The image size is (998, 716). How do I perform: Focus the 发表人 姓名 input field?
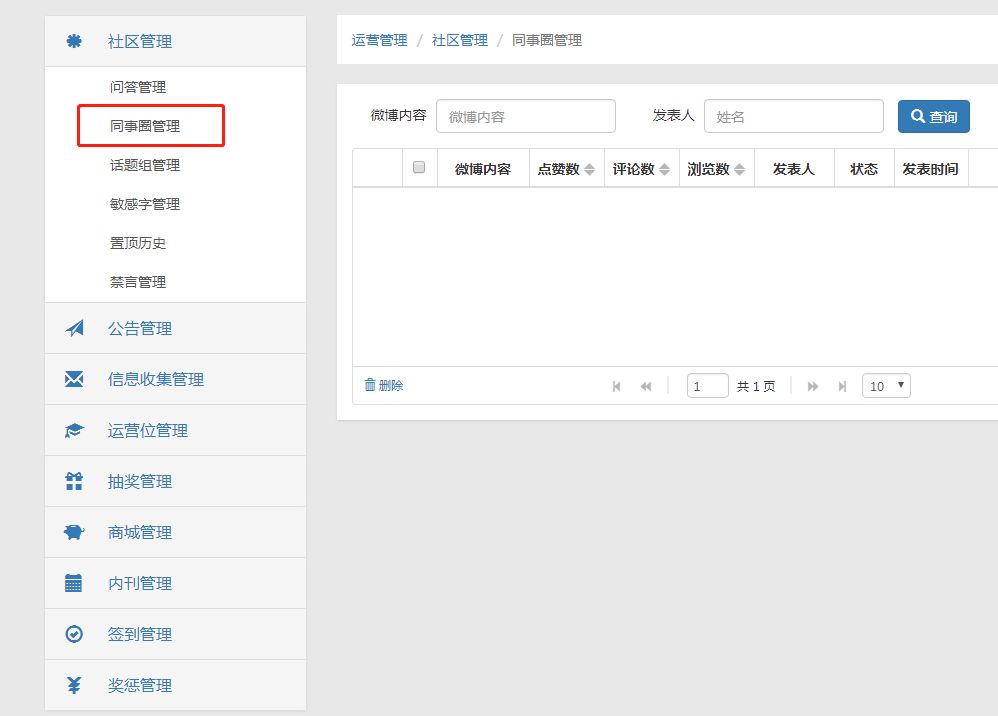click(x=794, y=116)
